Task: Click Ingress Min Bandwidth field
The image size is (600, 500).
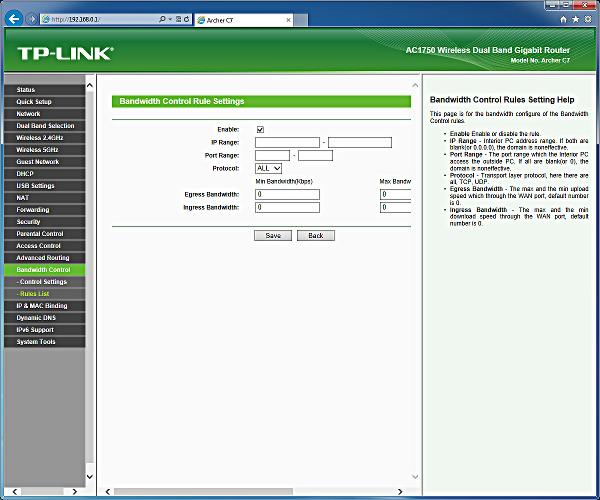Action: pyautogui.click(x=287, y=207)
